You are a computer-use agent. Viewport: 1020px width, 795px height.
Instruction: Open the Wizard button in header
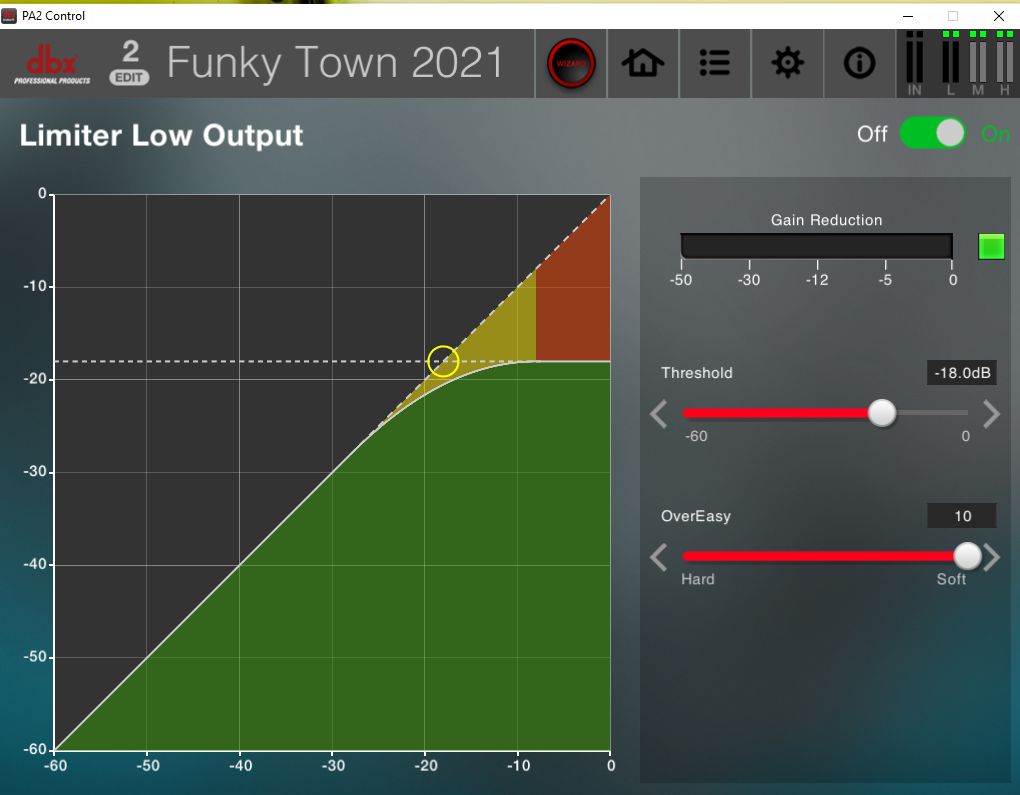(571, 64)
